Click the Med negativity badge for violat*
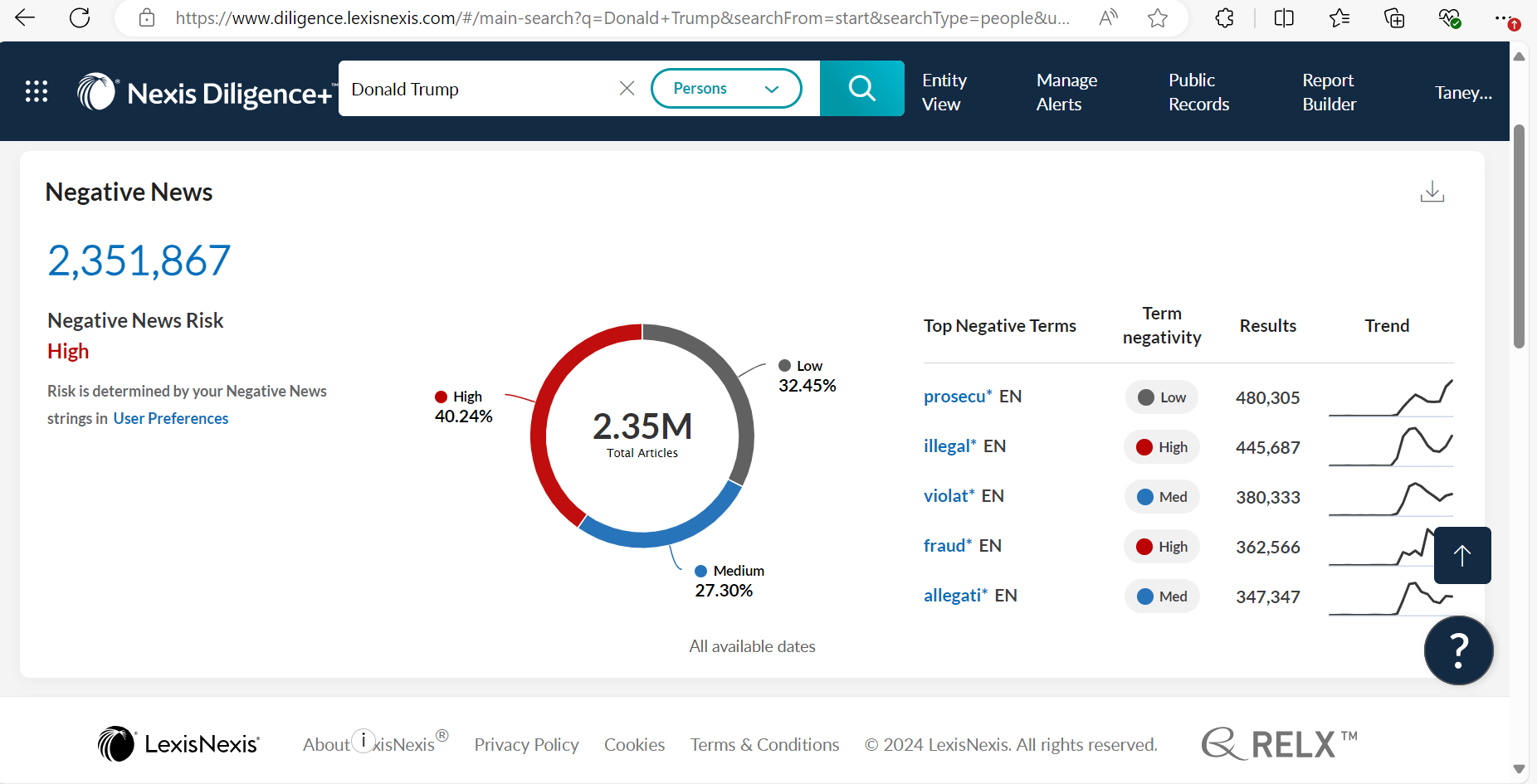This screenshot has width=1537, height=784. pyautogui.click(x=1162, y=497)
